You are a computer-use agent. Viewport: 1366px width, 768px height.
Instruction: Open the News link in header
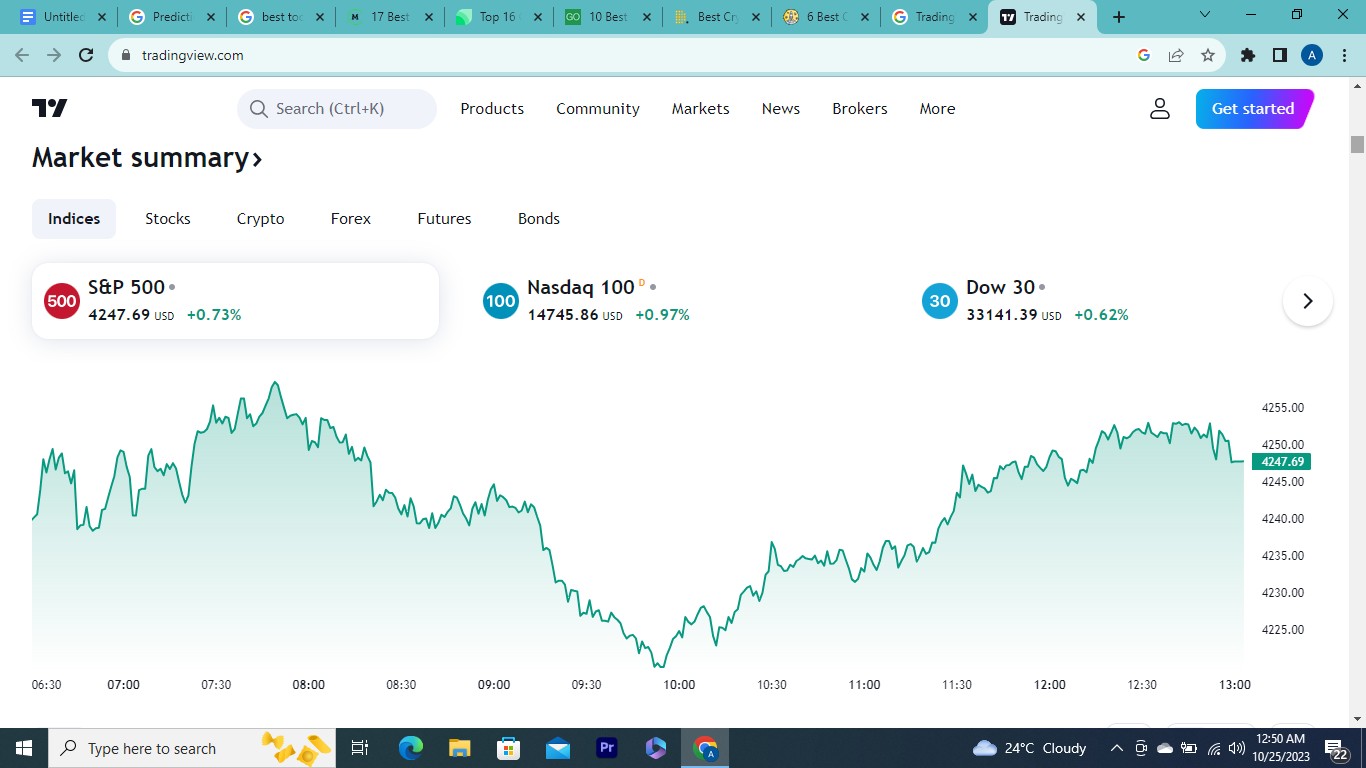(x=780, y=109)
